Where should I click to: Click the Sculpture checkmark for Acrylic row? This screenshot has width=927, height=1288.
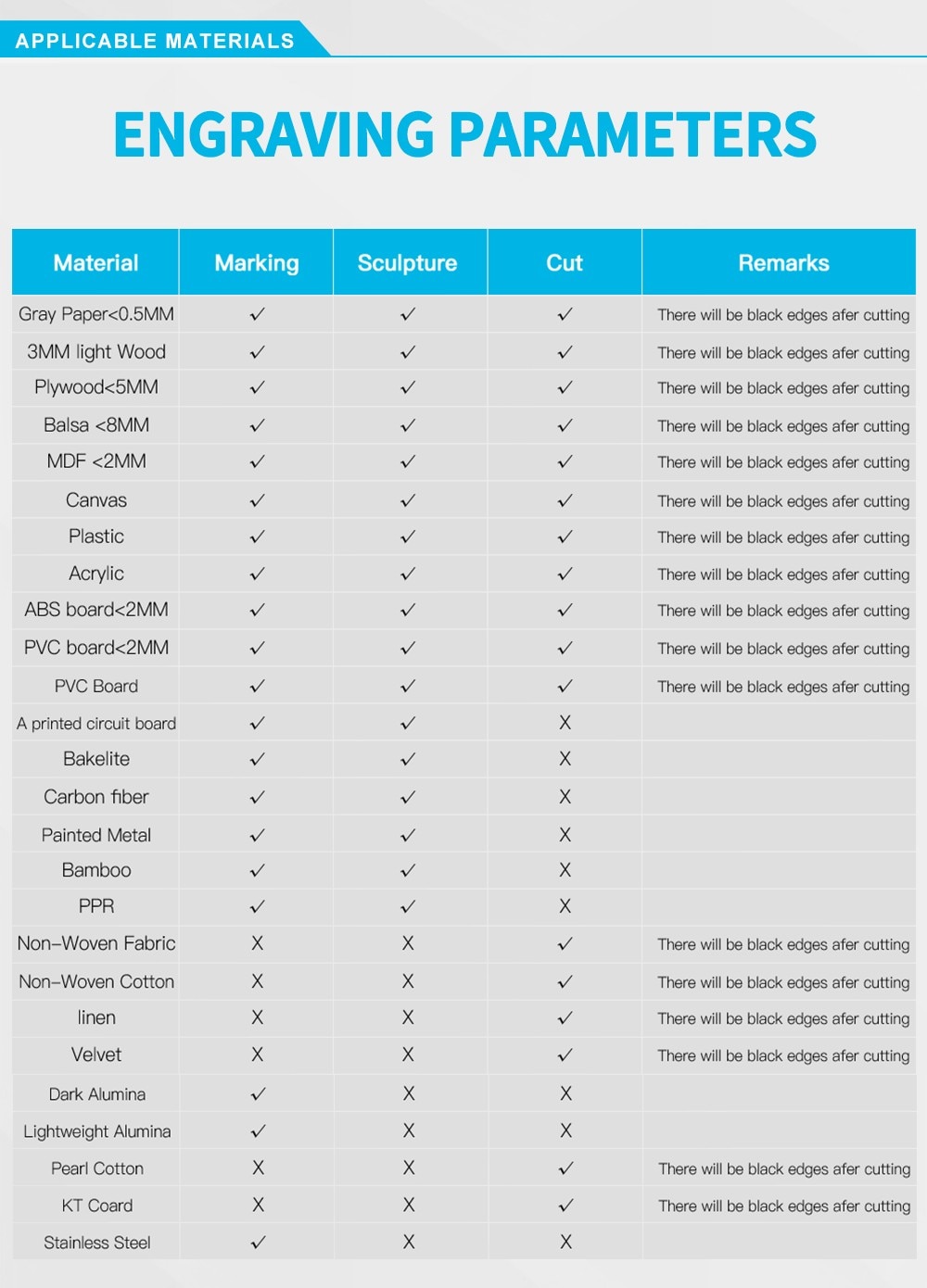tap(408, 575)
